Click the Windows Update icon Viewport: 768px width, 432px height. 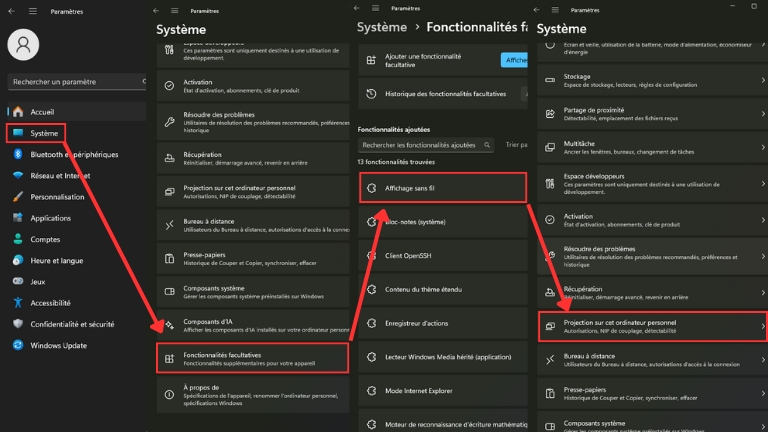tap(18, 345)
